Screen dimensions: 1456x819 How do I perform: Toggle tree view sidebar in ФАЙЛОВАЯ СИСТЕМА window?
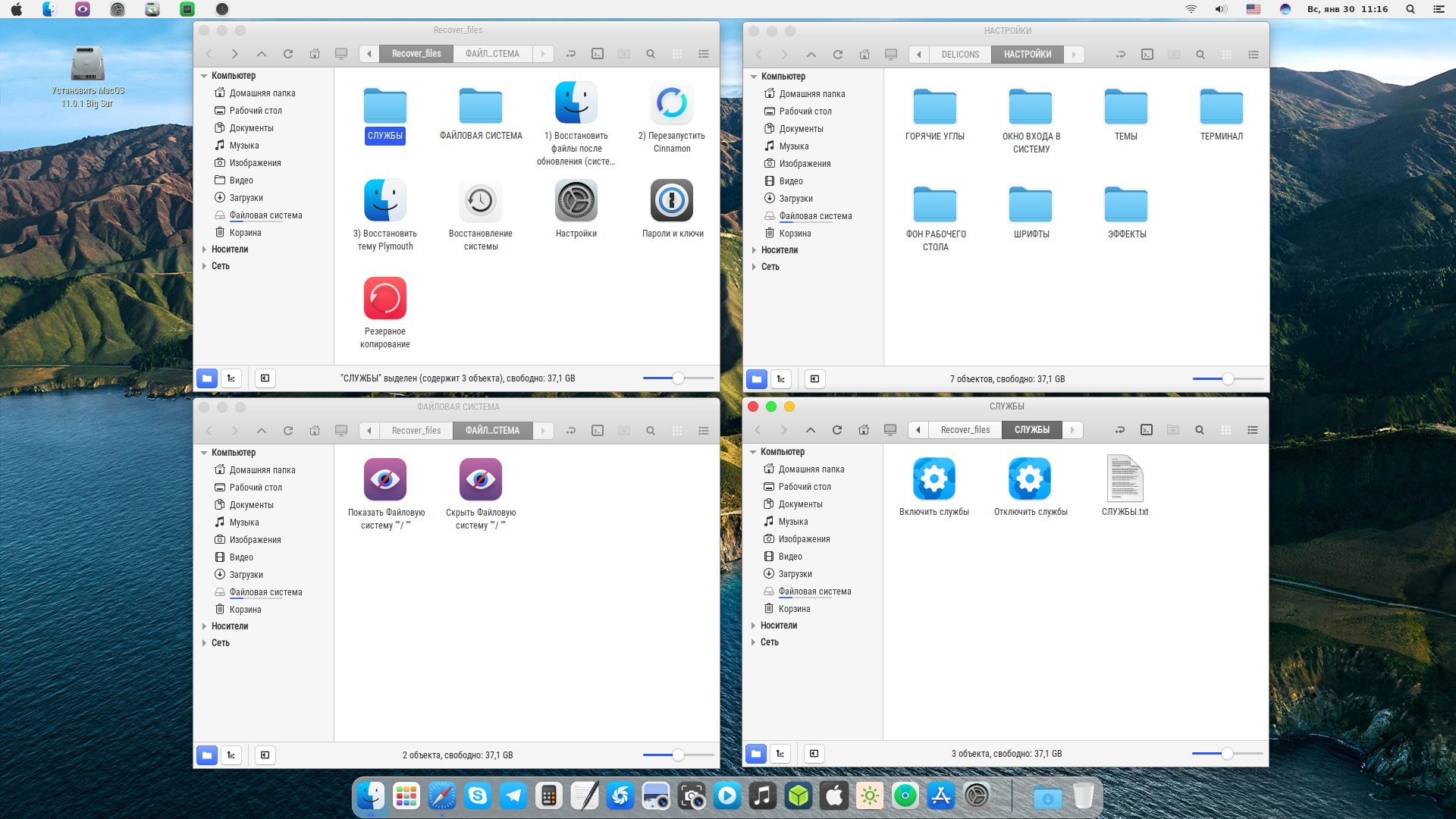pyautogui.click(x=231, y=755)
